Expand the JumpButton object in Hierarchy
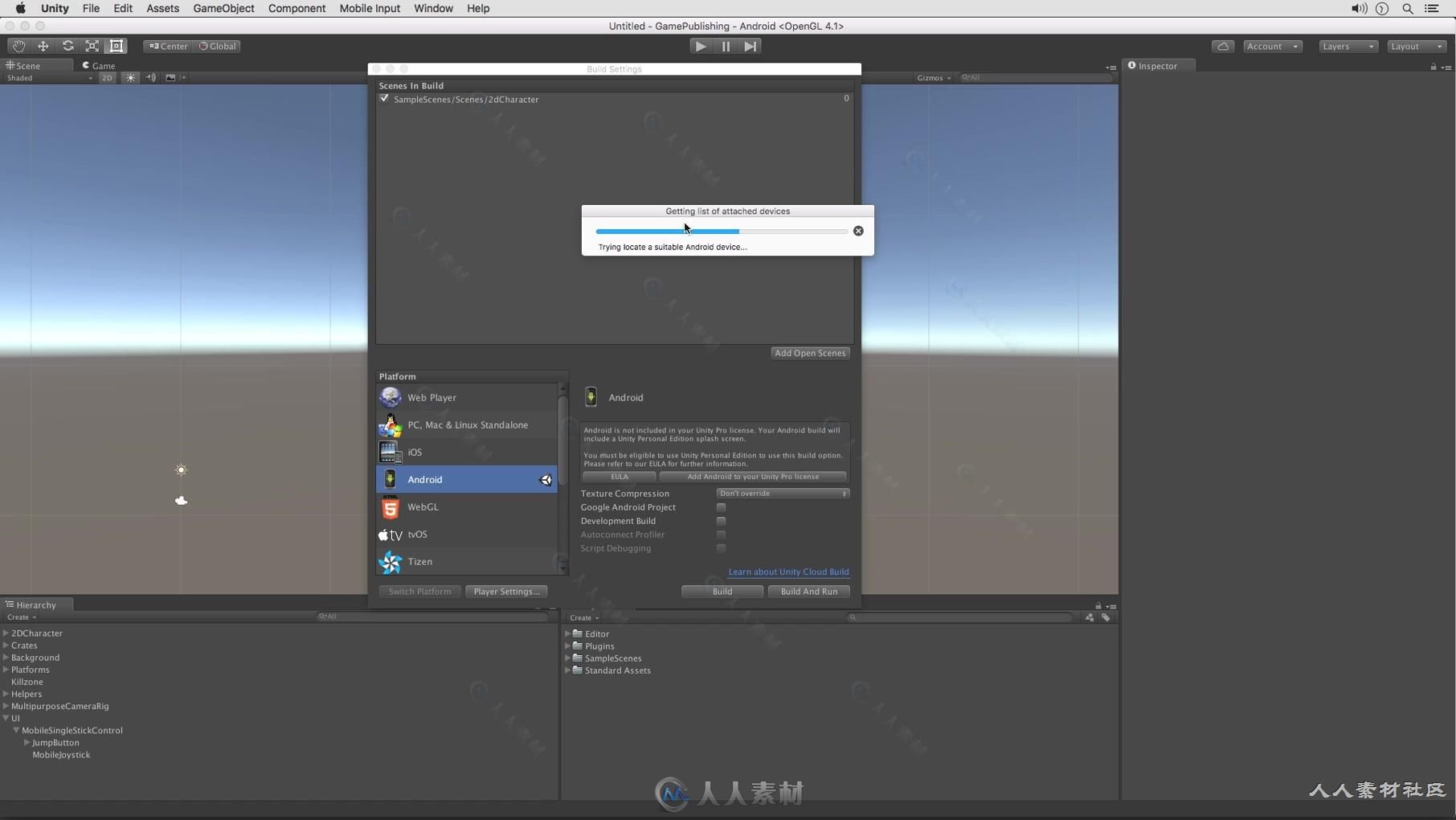The width and height of the screenshot is (1456, 820). (x=27, y=742)
